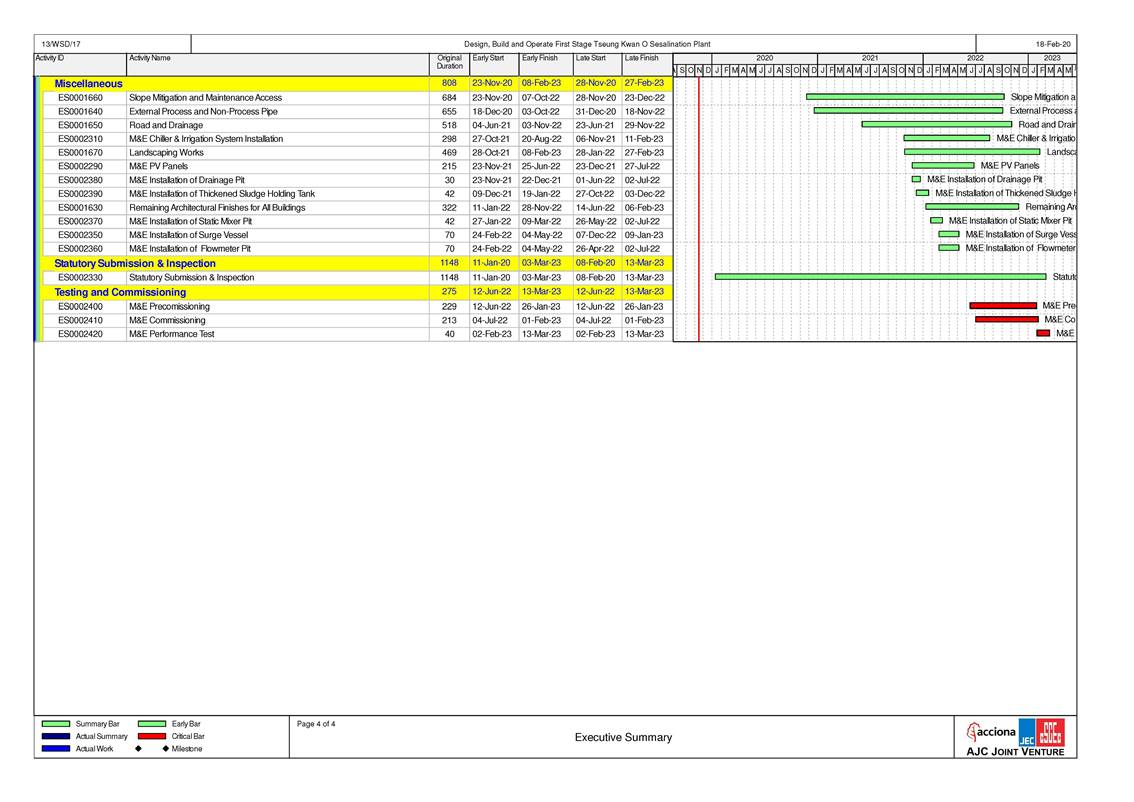
Task: Click the Late Finish column header
Action: [642, 59]
